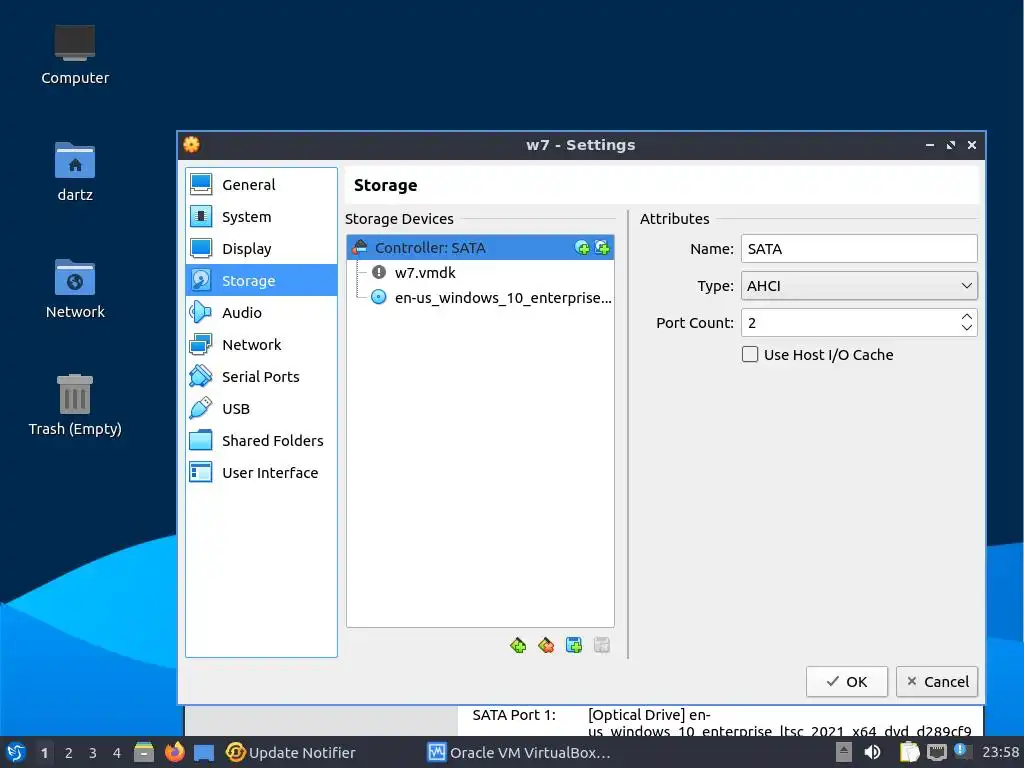This screenshot has height=768, width=1024.
Task: Open the User Interface settings category
Action: click(261, 473)
